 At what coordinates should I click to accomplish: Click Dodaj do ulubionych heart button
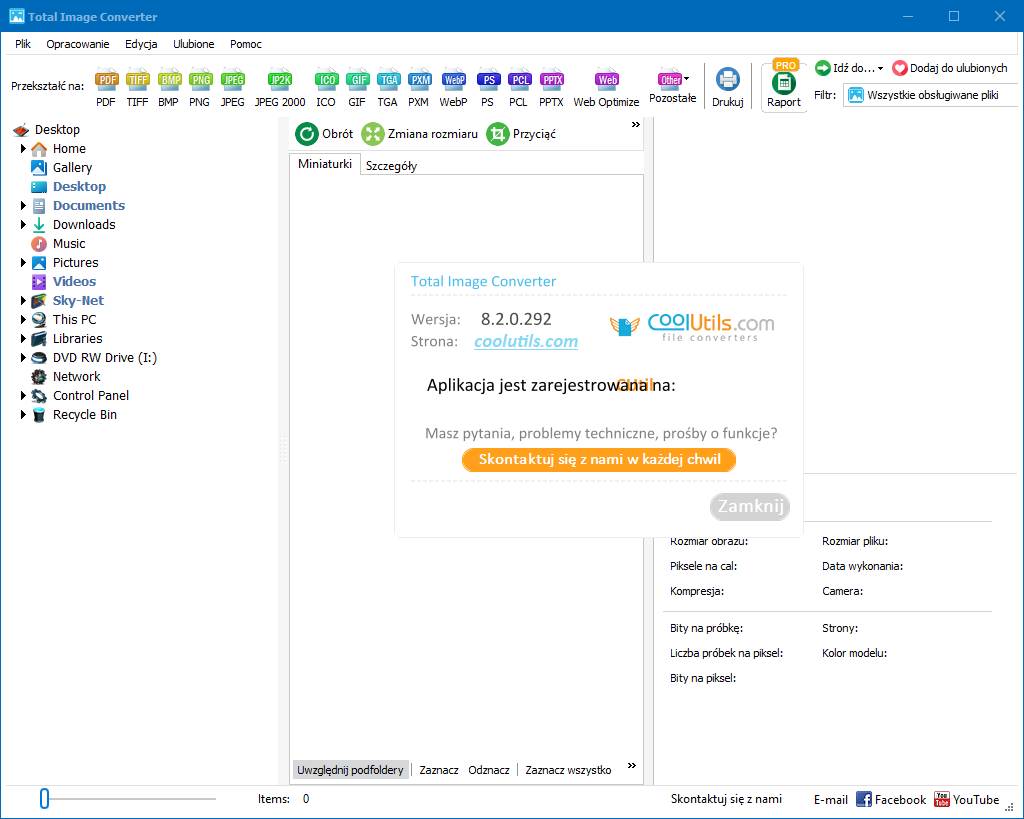click(950, 68)
